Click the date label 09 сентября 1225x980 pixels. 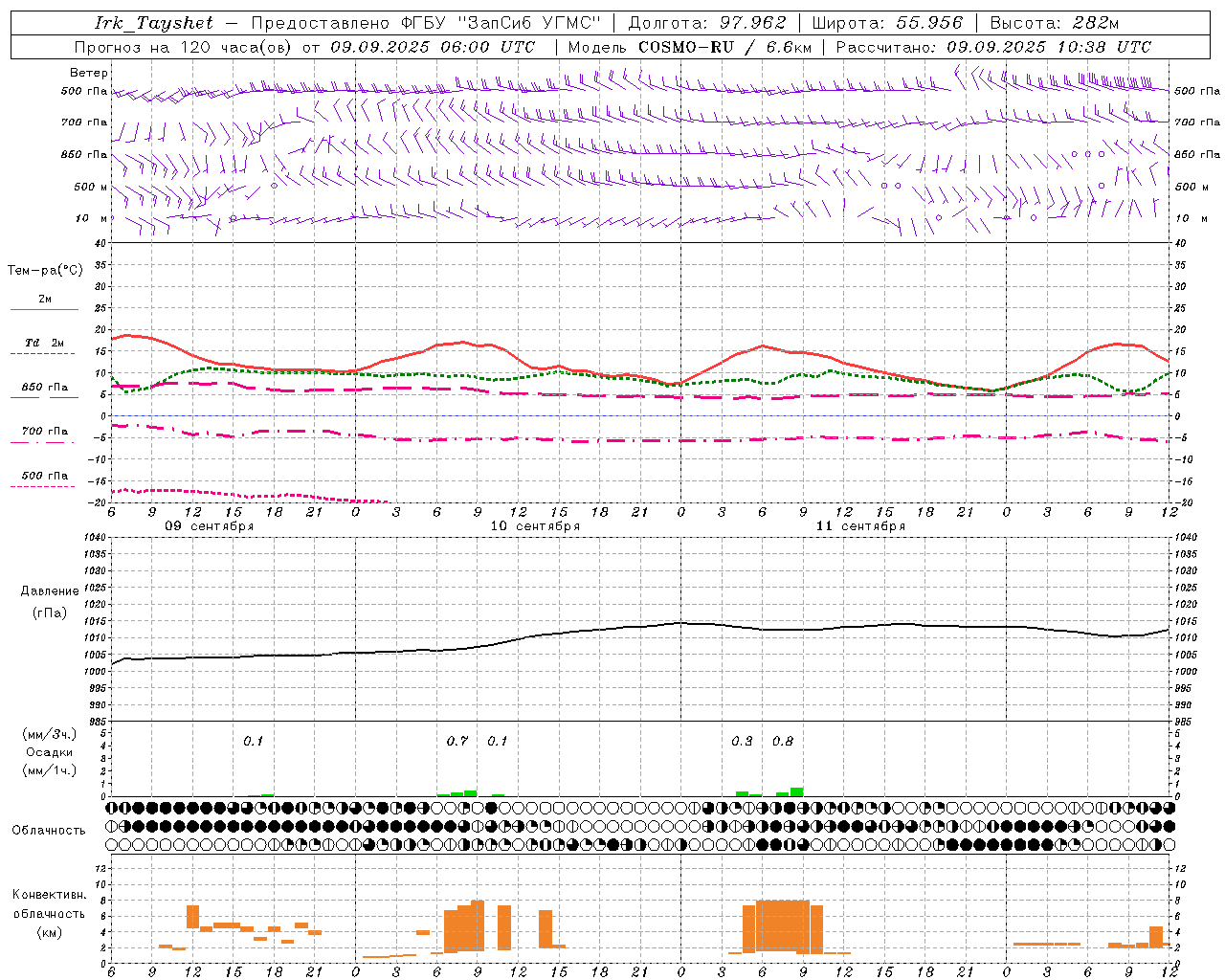click(209, 526)
